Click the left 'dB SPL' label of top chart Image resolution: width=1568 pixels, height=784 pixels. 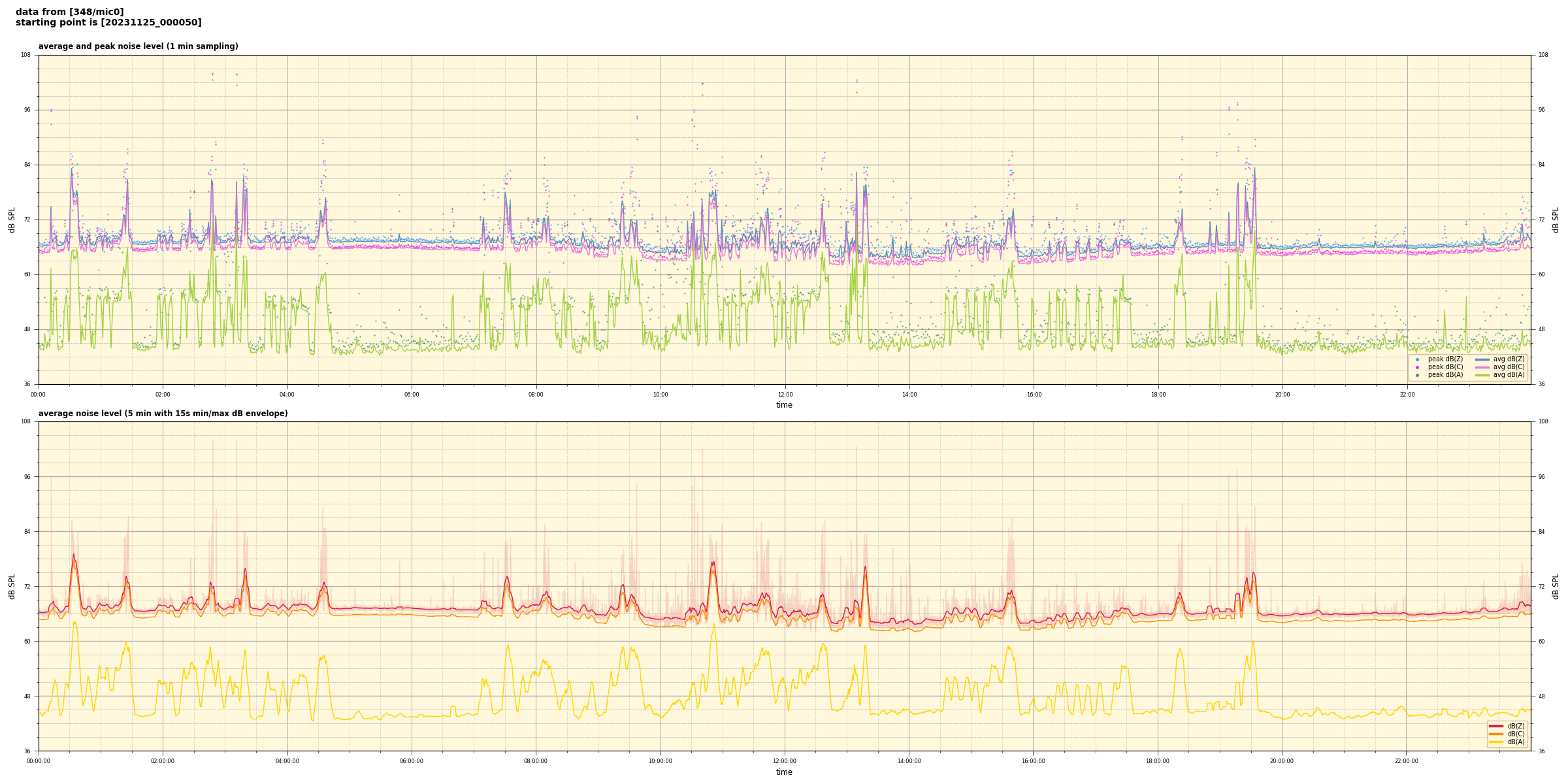pos(12,220)
